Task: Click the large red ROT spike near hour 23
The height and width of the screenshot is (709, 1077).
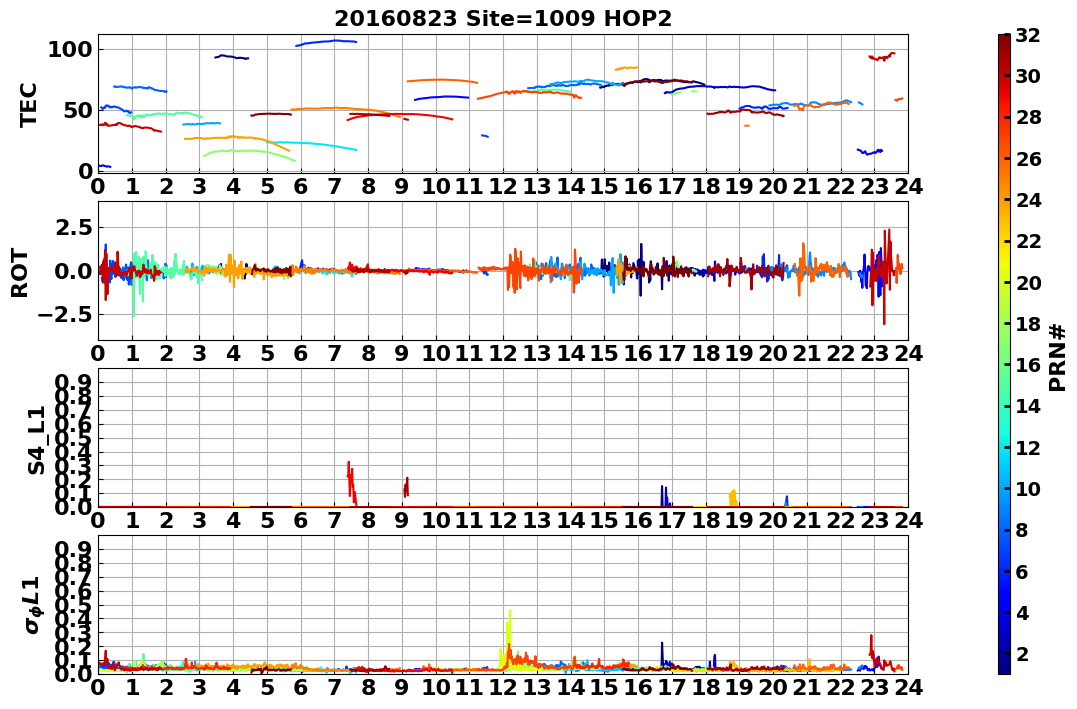Action: click(x=885, y=275)
